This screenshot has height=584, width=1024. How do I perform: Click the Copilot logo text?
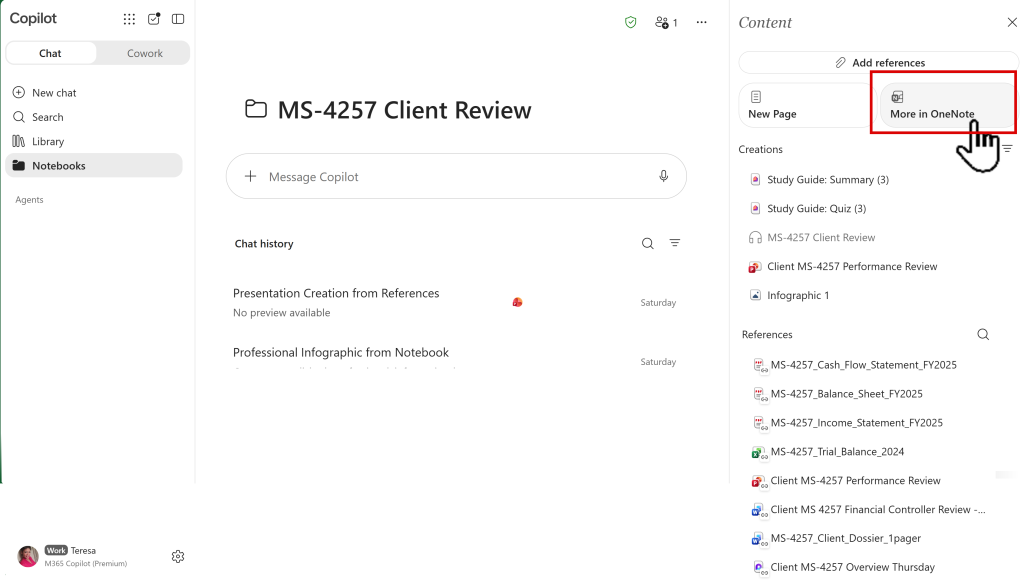pos(33,18)
